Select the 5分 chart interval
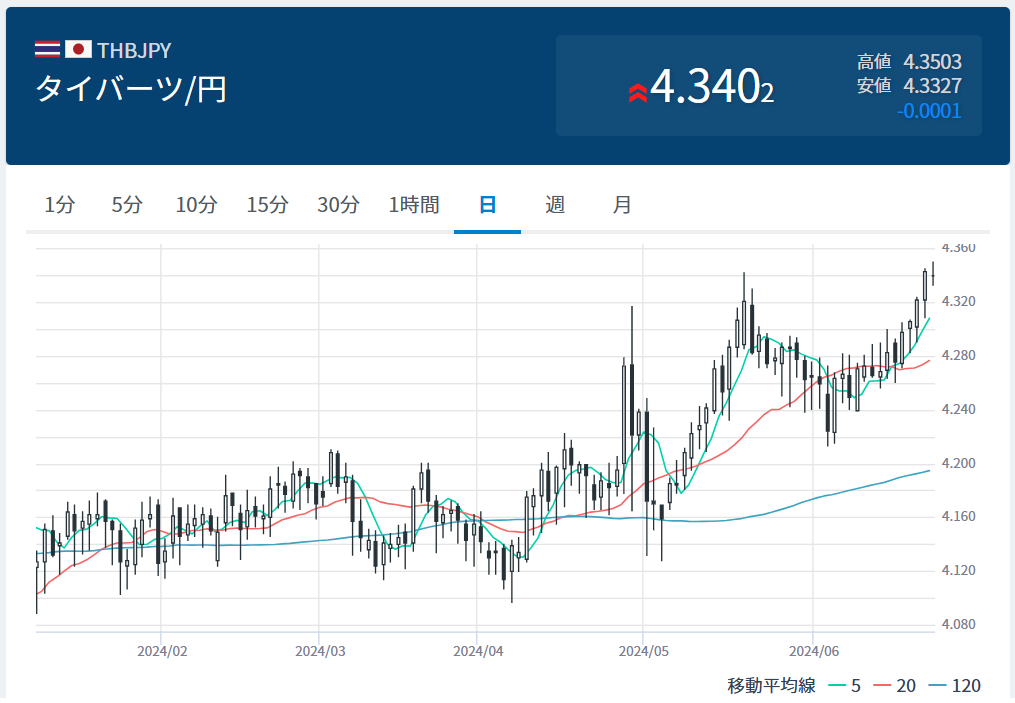1015x703 pixels. click(127, 205)
